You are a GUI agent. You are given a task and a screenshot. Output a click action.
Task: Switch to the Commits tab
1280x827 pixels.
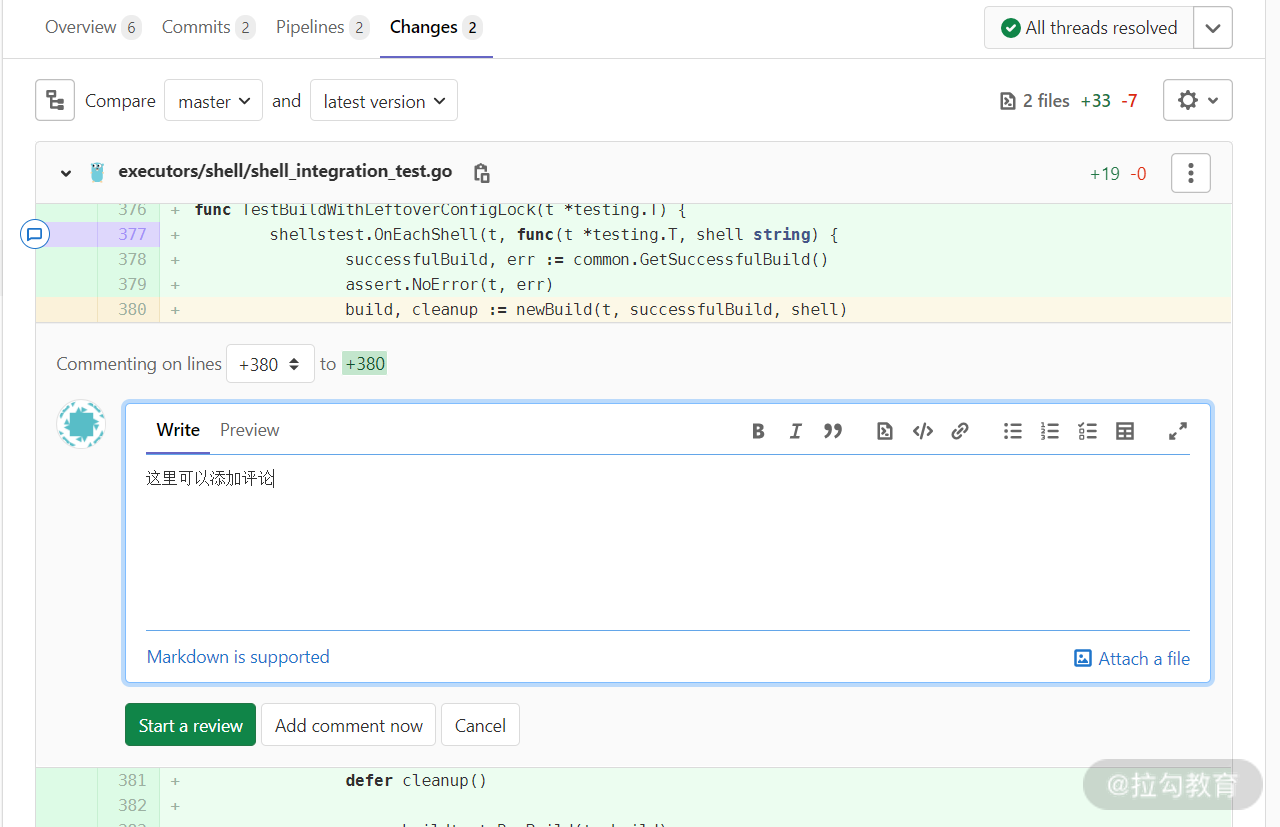(208, 27)
